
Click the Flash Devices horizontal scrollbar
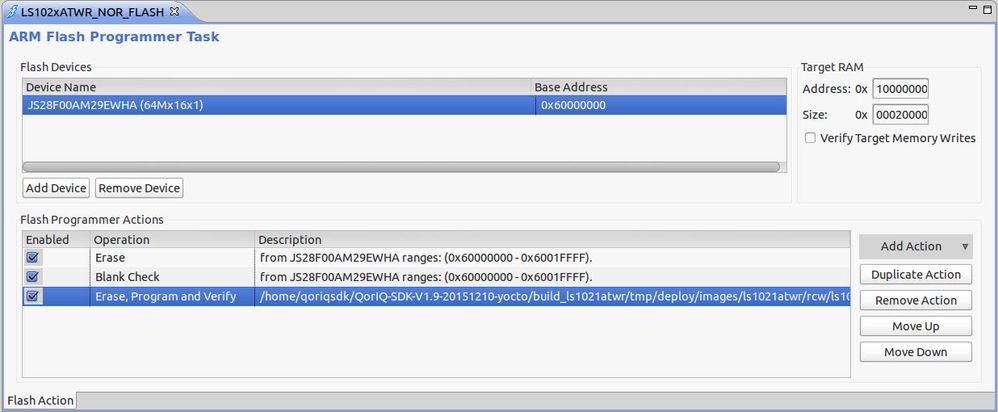tap(400, 167)
